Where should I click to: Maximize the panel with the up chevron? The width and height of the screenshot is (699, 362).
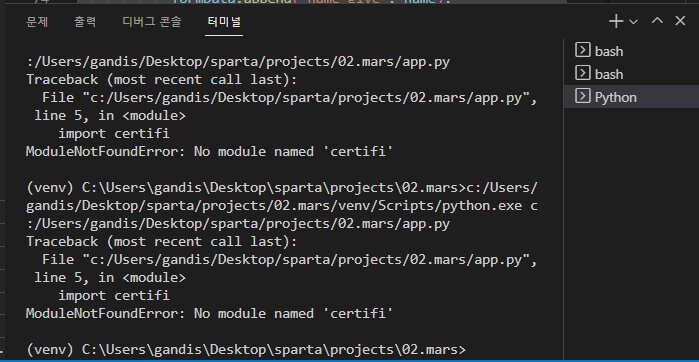click(657, 21)
